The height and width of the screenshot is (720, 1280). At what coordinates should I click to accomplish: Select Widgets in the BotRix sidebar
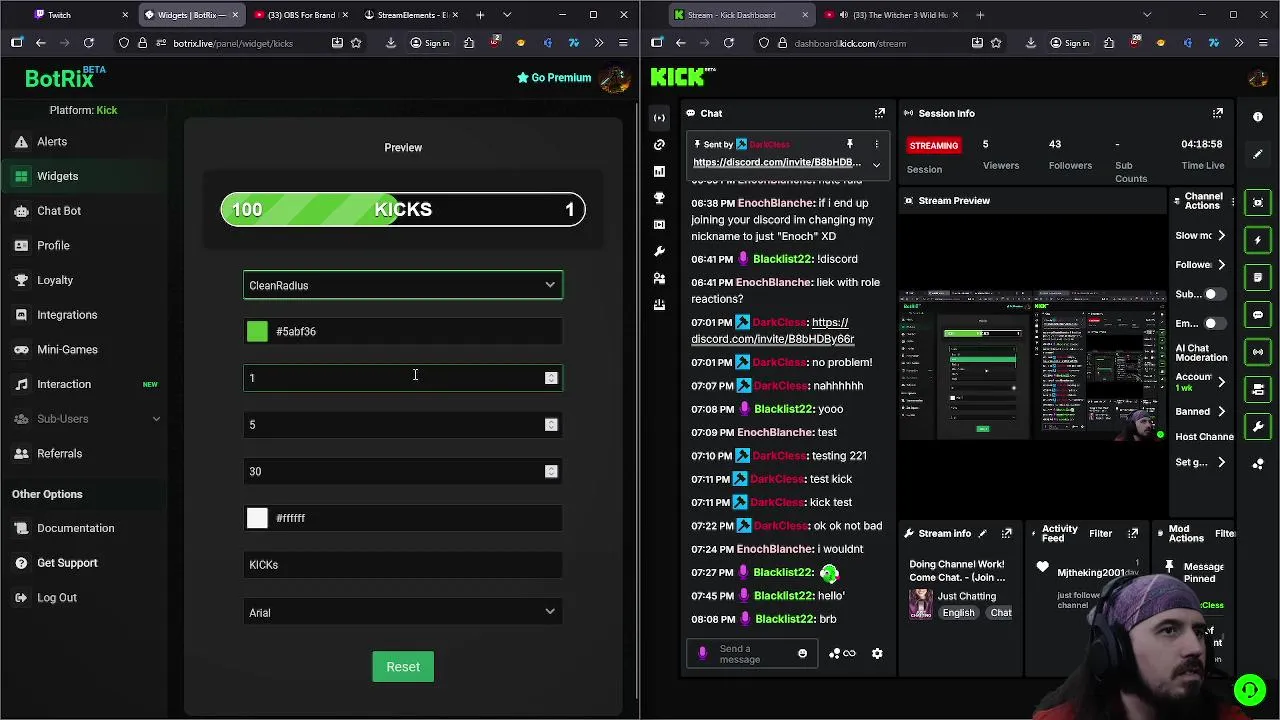click(57, 176)
